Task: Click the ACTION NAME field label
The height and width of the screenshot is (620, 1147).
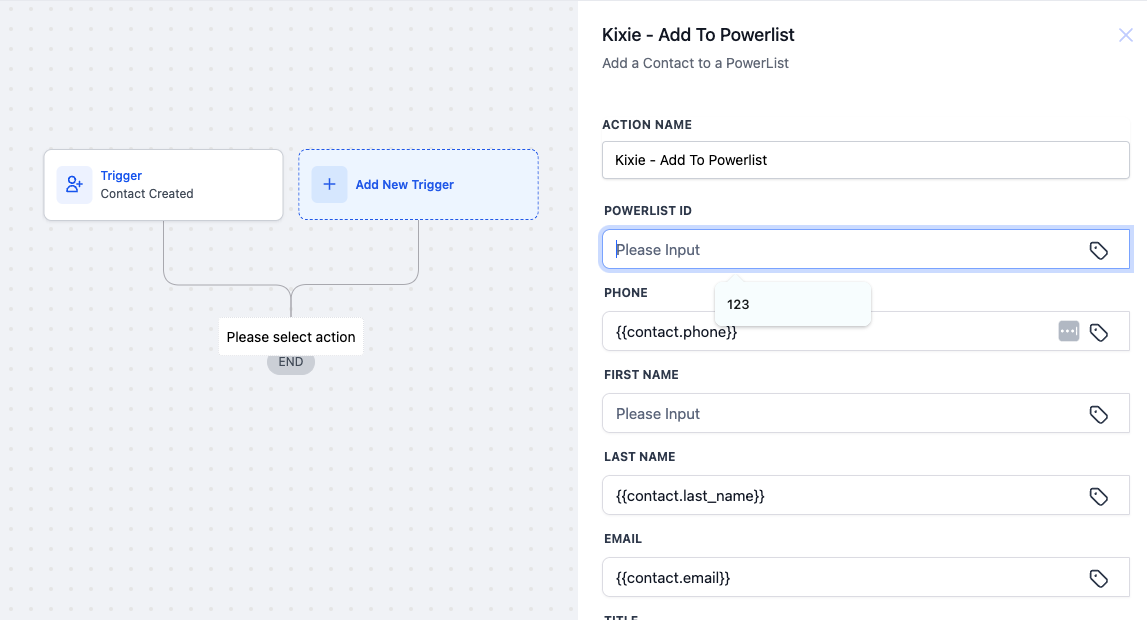Action: tap(647, 125)
